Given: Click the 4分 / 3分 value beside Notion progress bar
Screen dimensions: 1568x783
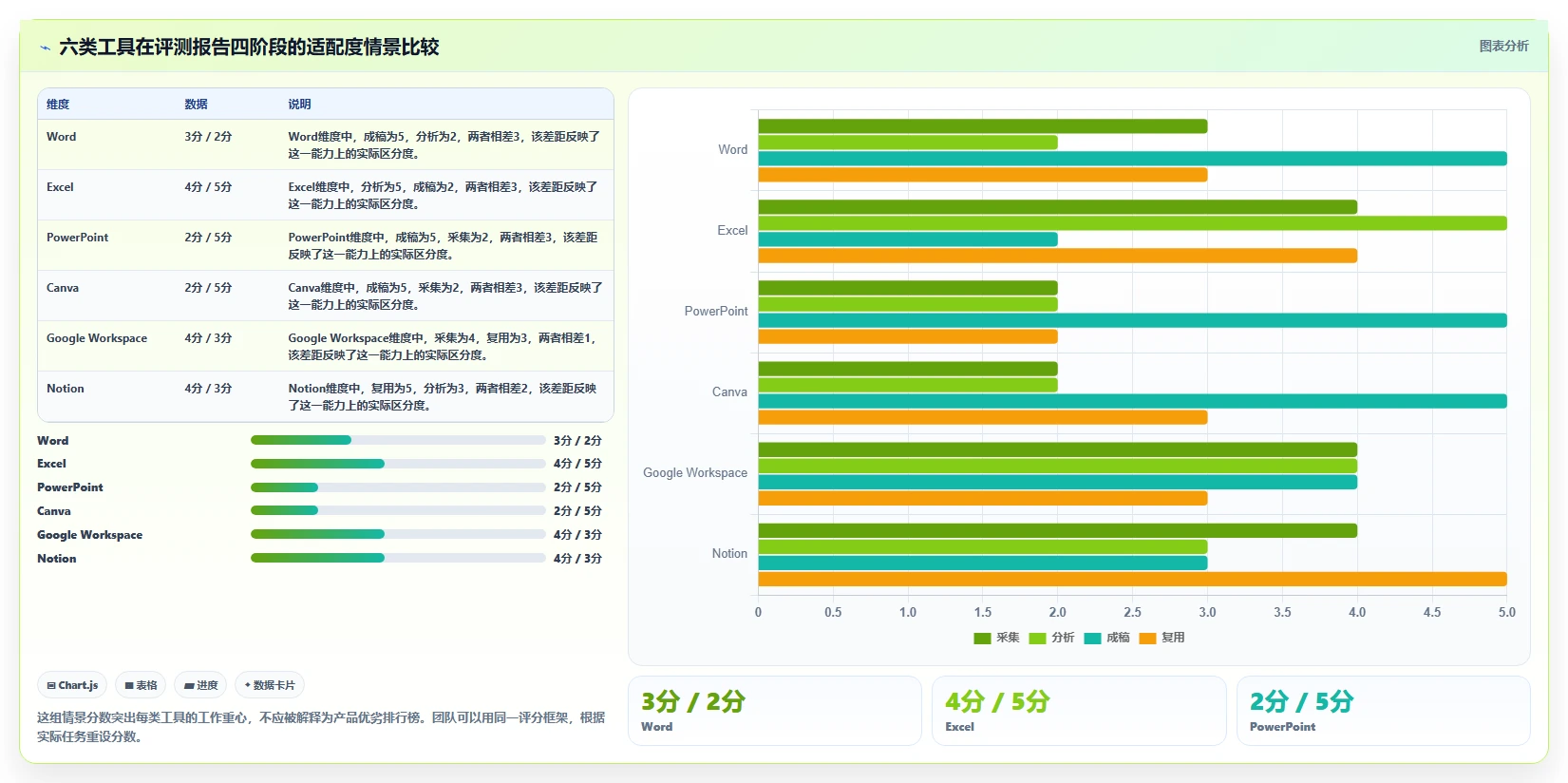Looking at the screenshot, I should [x=577, y=559].
